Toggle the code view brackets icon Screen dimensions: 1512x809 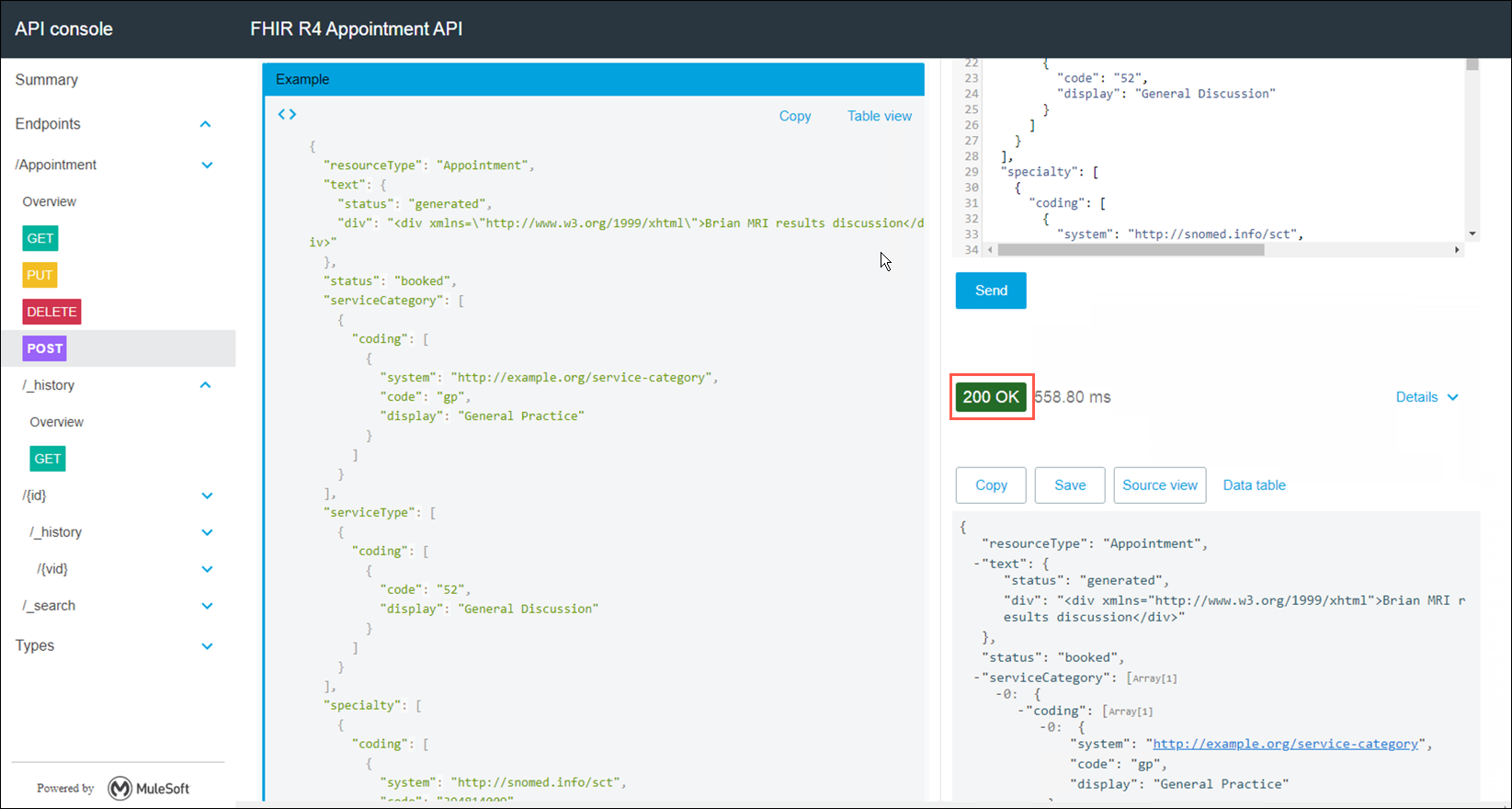(287, 115)
